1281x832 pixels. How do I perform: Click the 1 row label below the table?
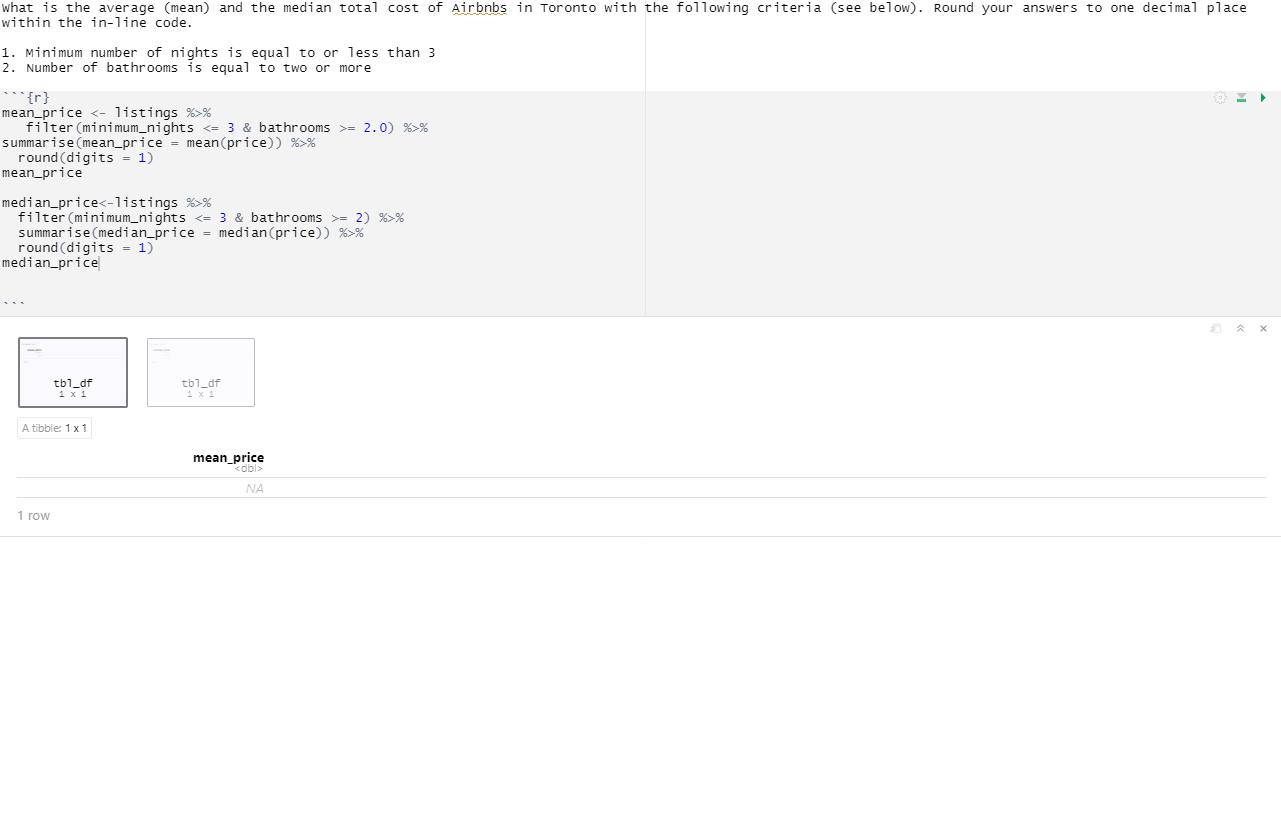[x=34, y=515]
